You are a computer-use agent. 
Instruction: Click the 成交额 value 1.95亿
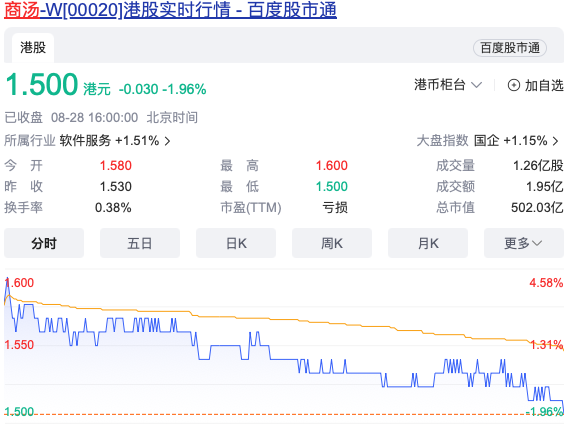pyautogui.click(x=545, y=186)
